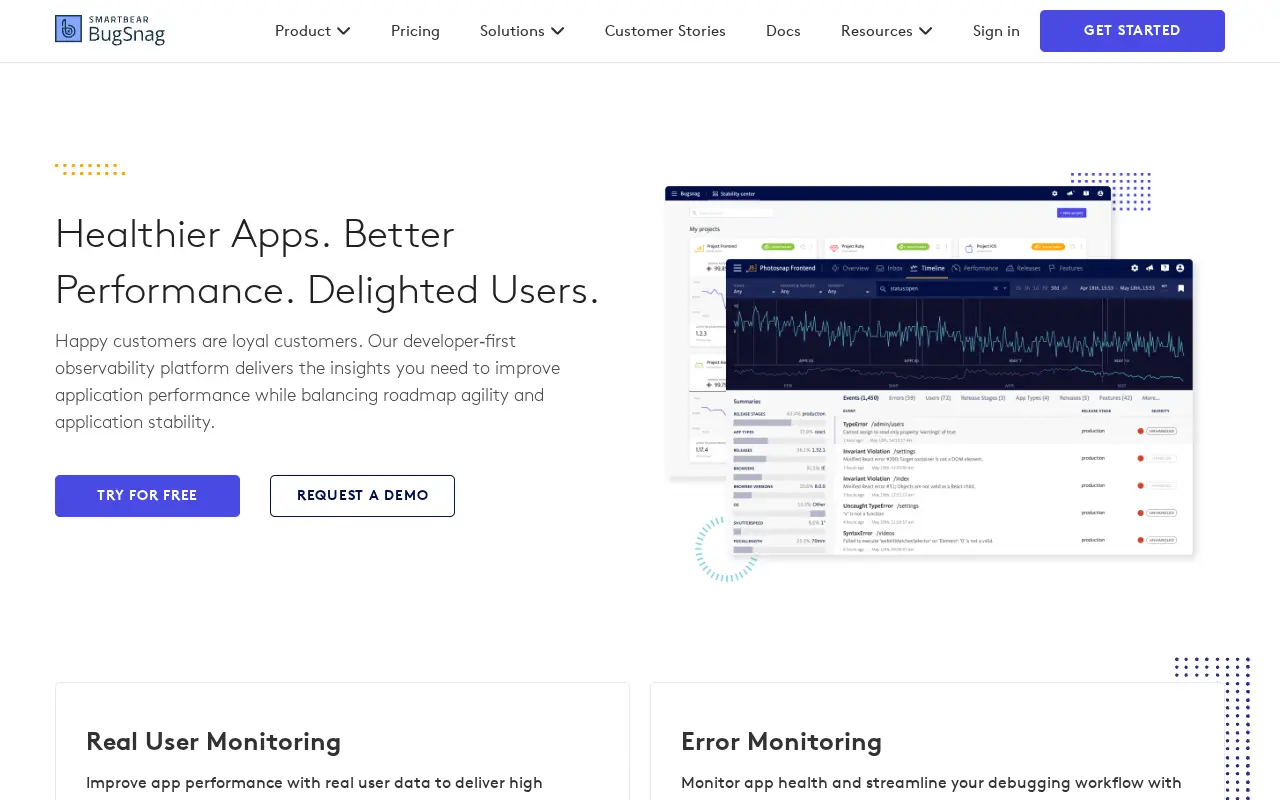Click the TRY FOR FREE button
1280x800 pixels.
pyautogui.click(x=147, y=496)
